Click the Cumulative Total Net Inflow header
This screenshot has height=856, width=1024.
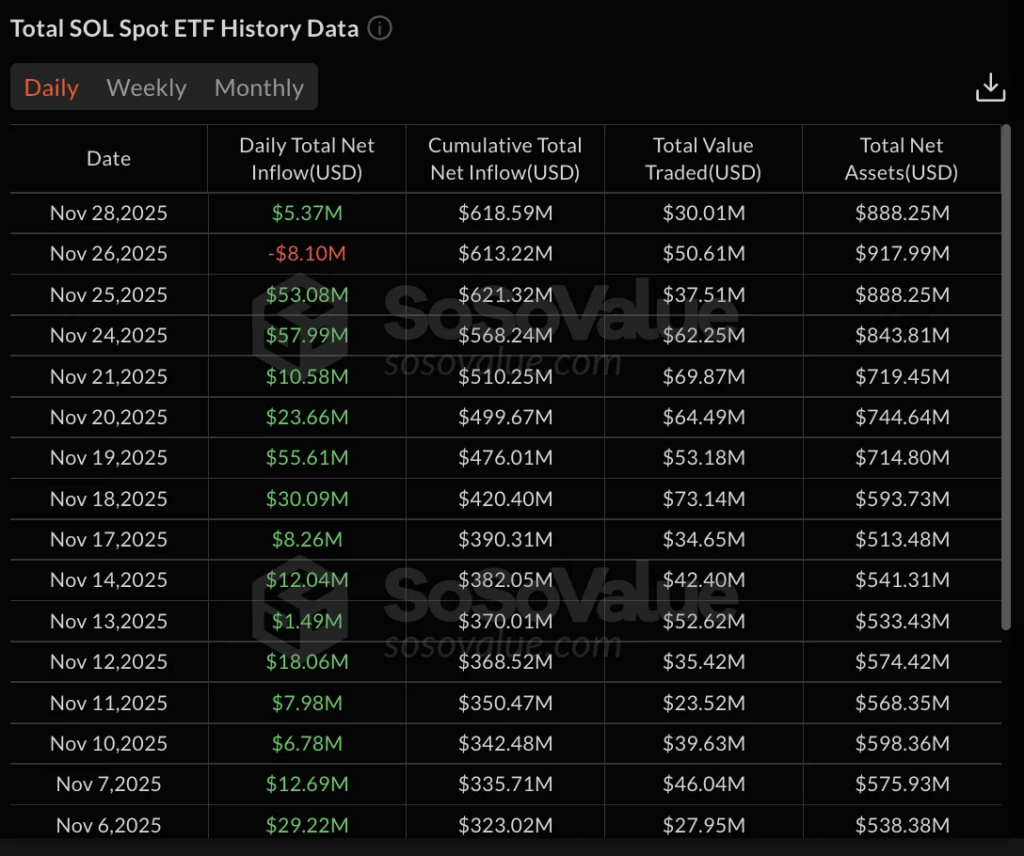point(504,158)
